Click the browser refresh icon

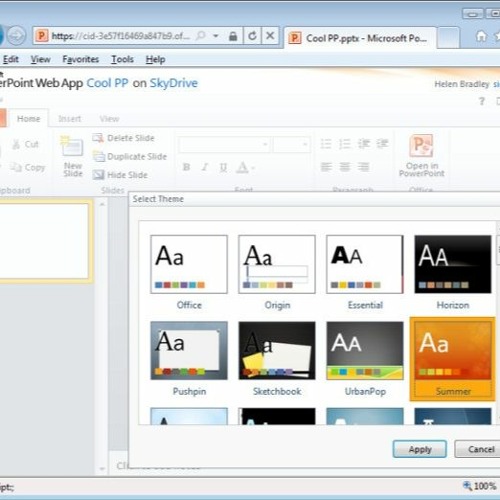(252, 36)
